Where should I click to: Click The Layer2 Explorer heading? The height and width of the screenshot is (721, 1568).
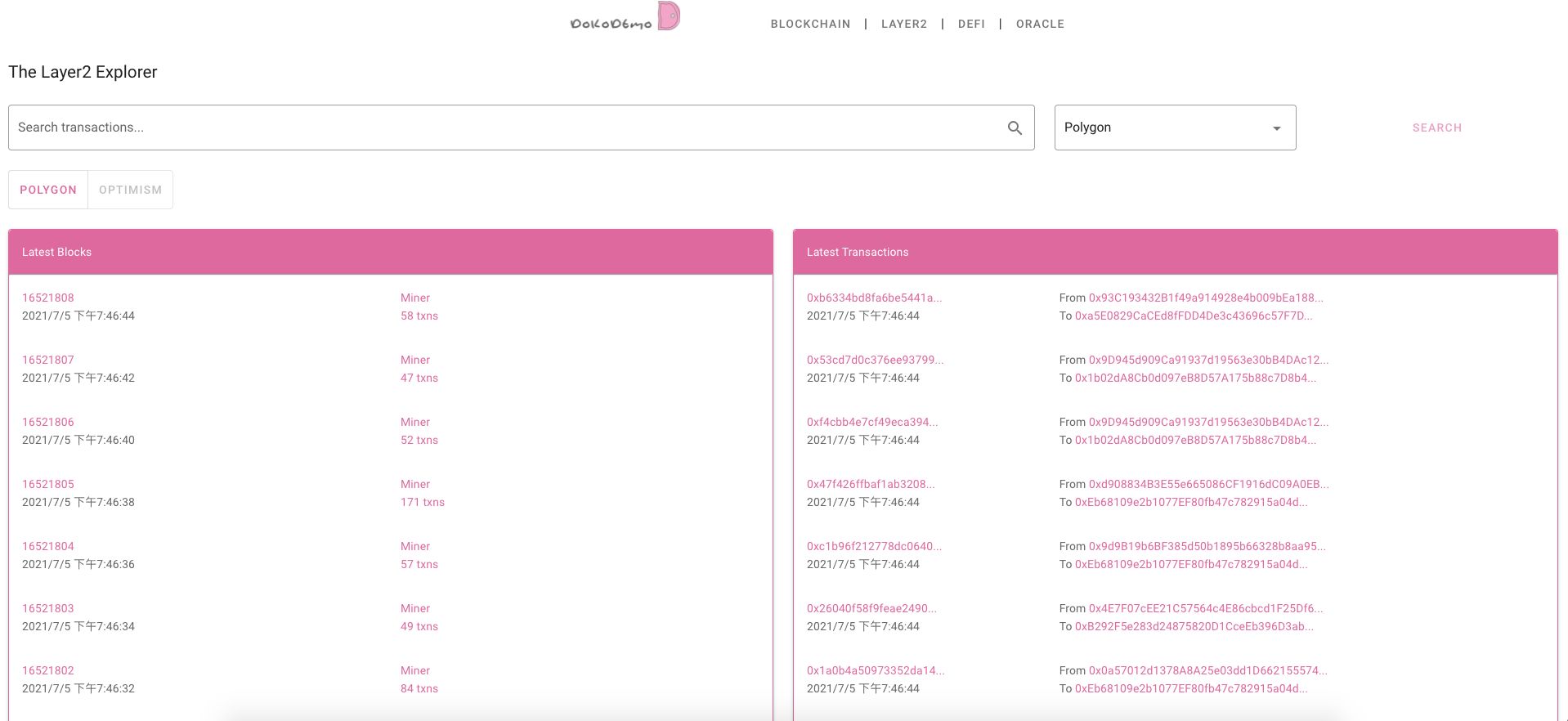coord(83,72)
